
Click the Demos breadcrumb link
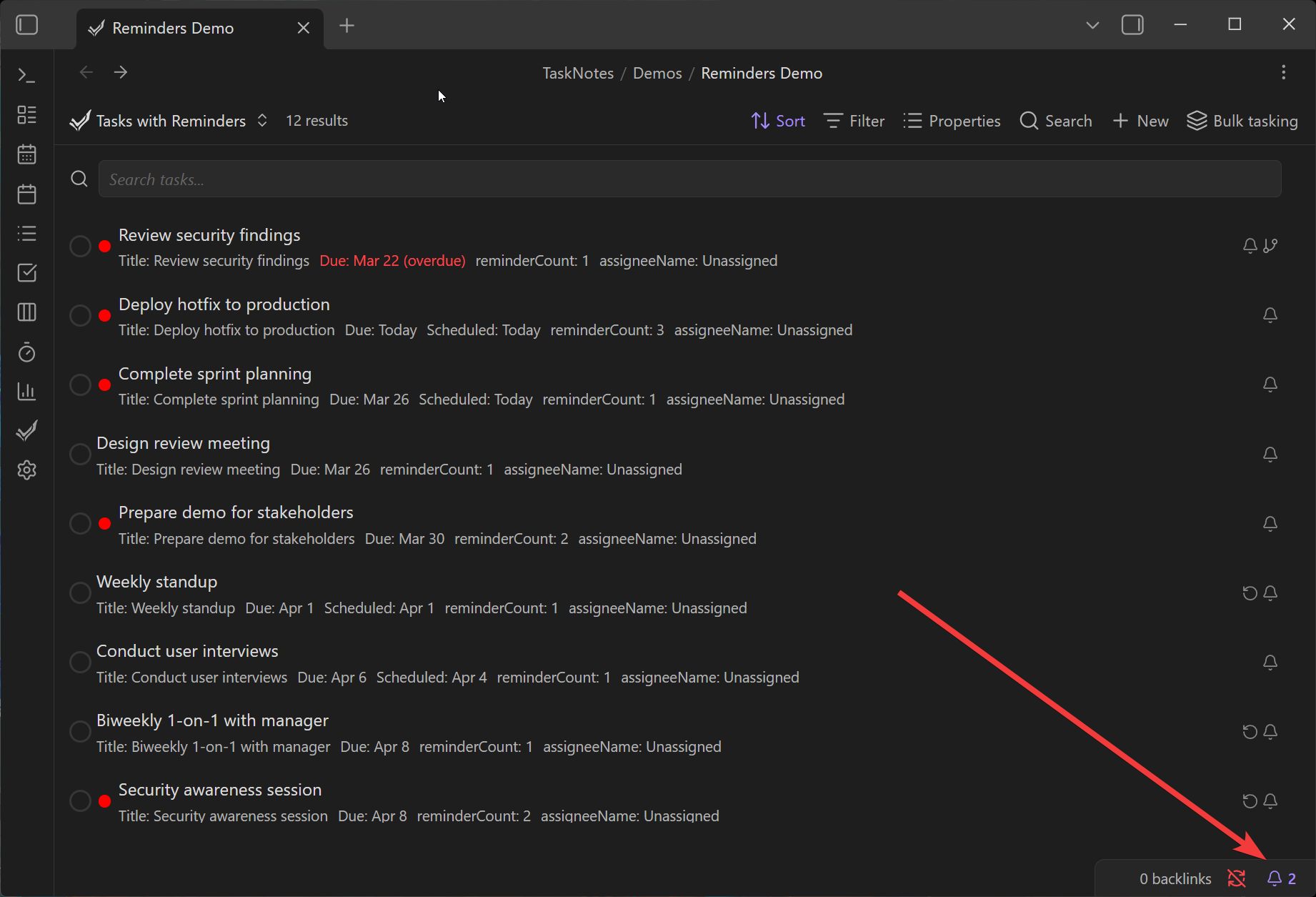coord(657,74)
